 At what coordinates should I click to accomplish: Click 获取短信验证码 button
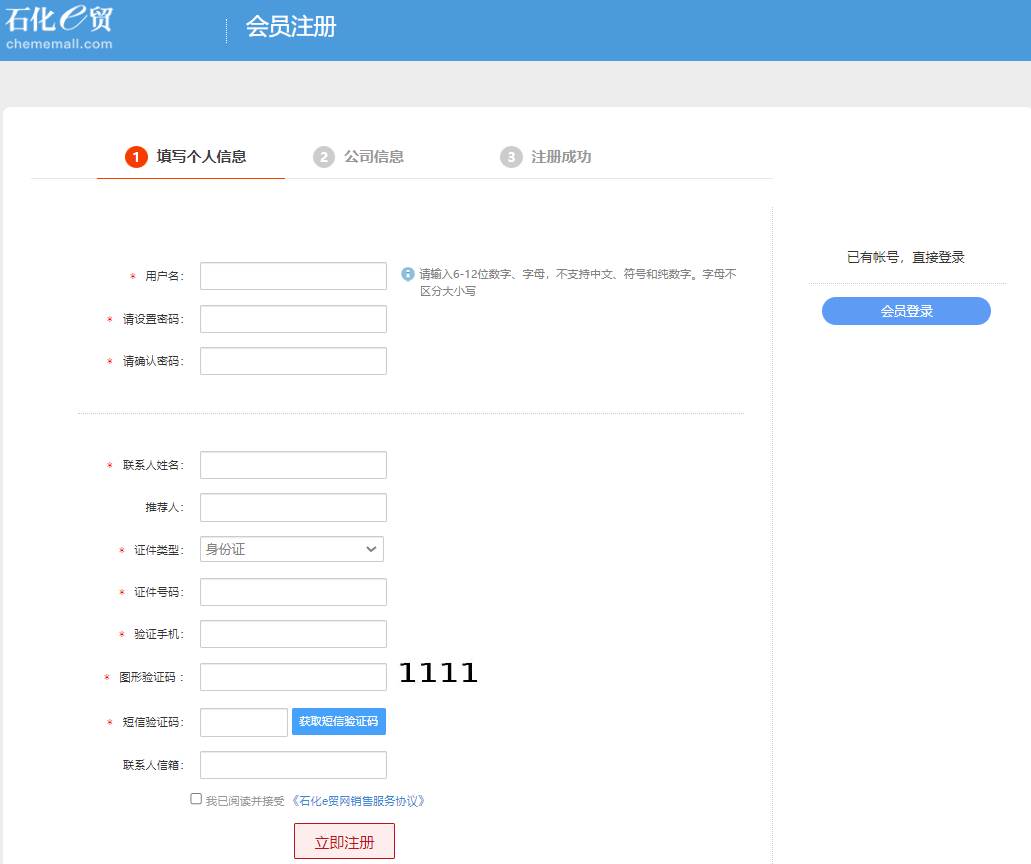[x=339, y=722]
